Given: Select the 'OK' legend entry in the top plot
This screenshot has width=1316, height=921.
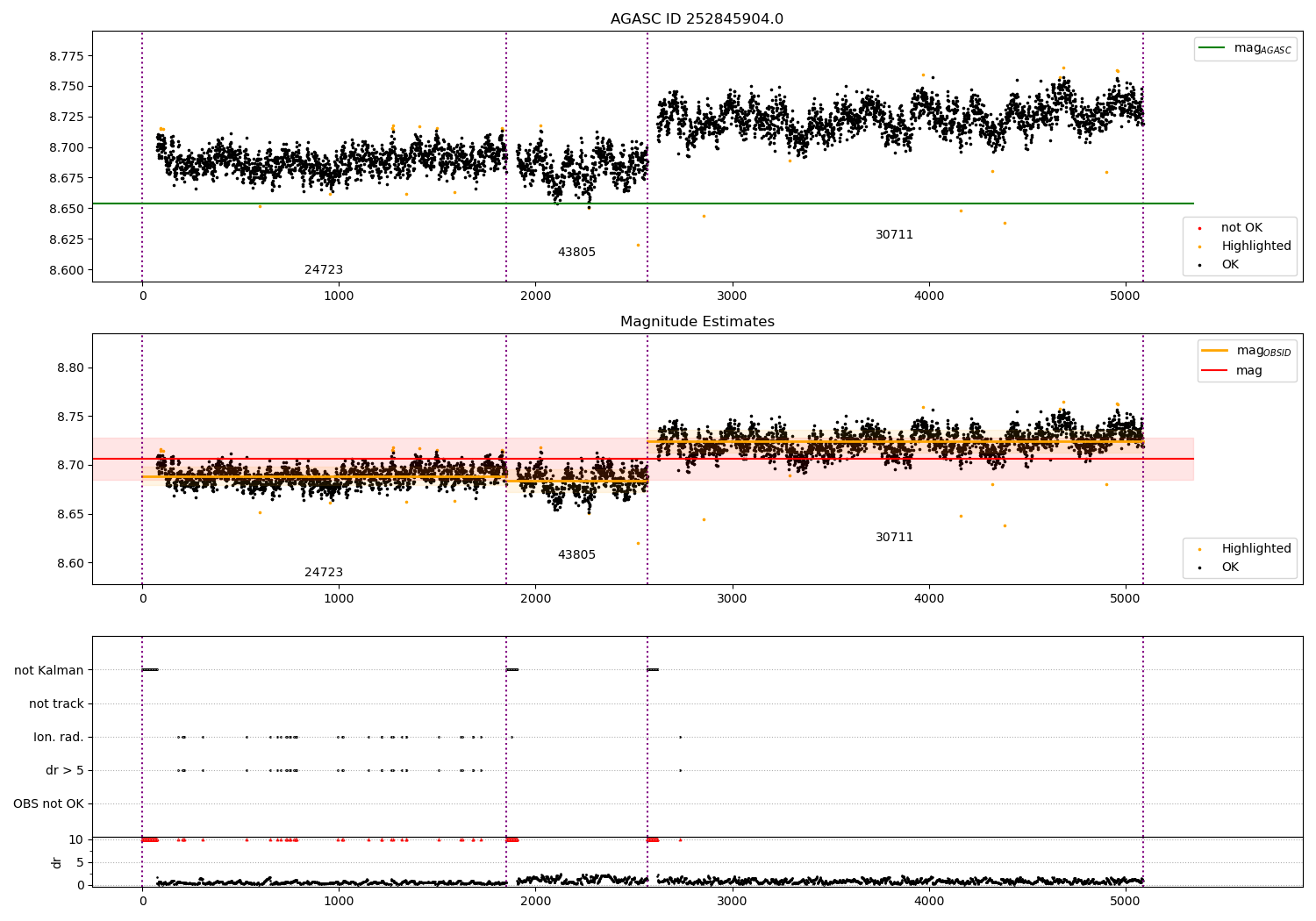Looking at the screenshot, I should [x=1230, y=265].
